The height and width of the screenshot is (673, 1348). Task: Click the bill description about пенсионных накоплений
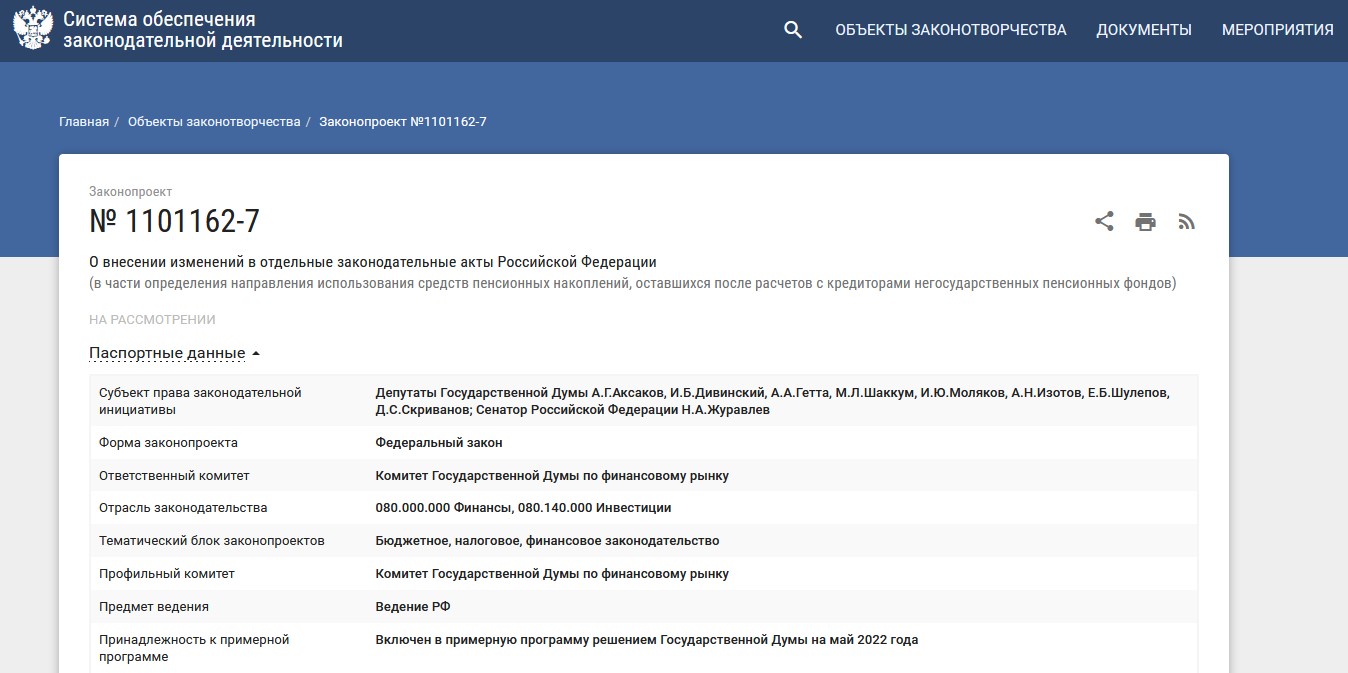coord(633,283)
